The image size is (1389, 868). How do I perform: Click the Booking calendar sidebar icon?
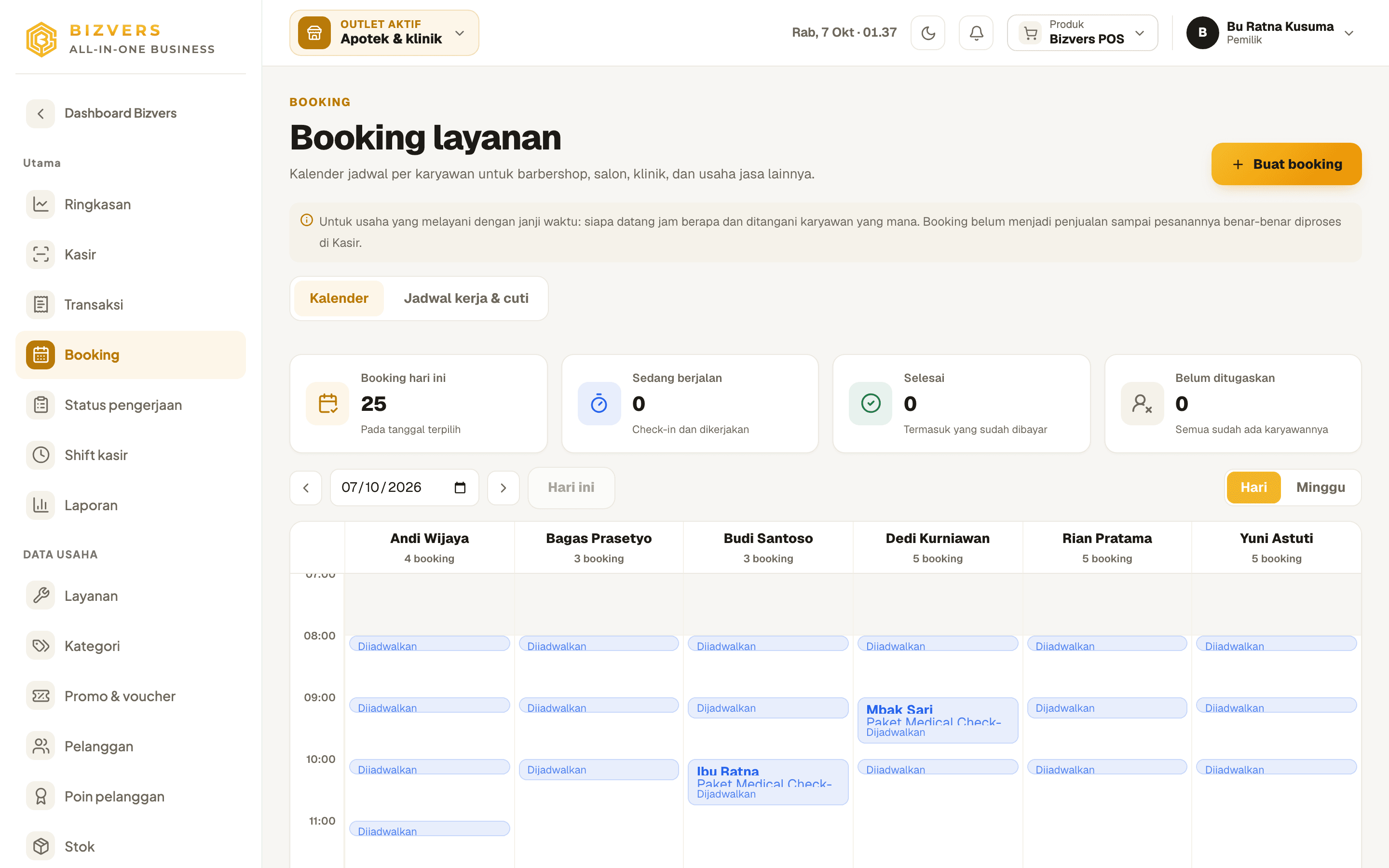[x=41, y=355]
